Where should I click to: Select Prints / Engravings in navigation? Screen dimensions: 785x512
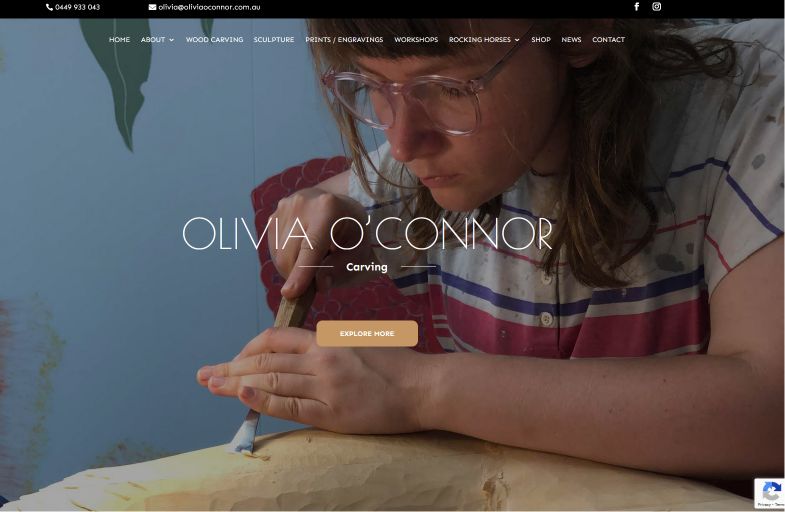click(344, 40)
